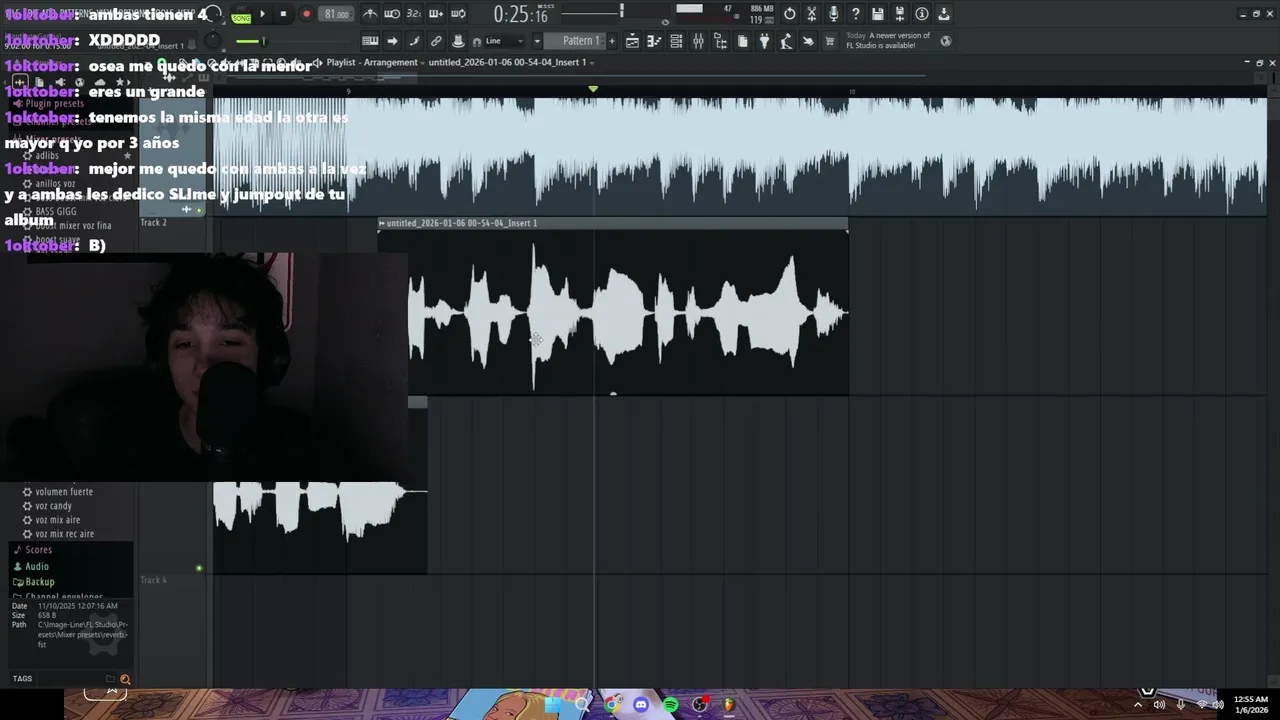Toggle the SONG/PAT mode switch

[241, 15]
